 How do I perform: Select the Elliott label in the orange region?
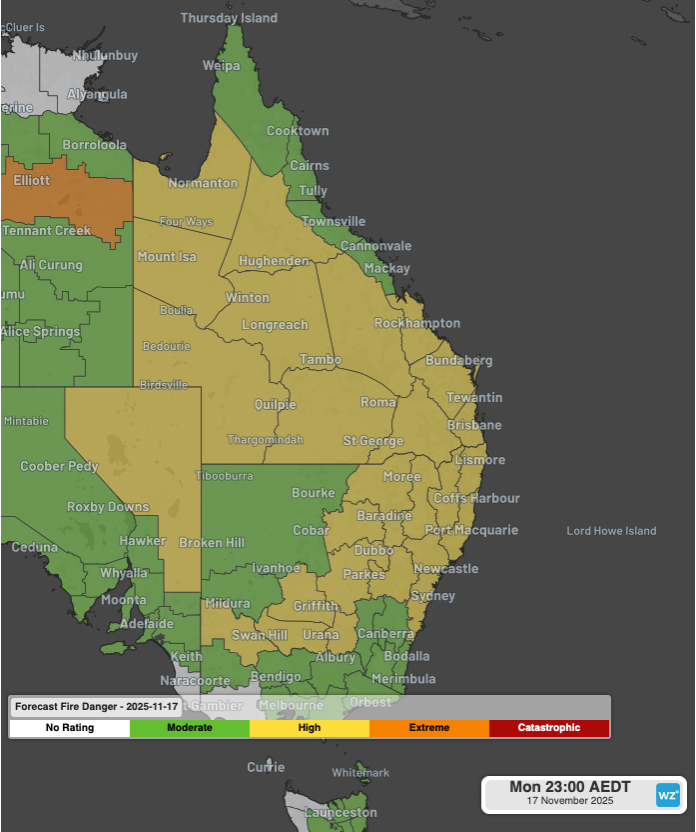click(32, 181)
